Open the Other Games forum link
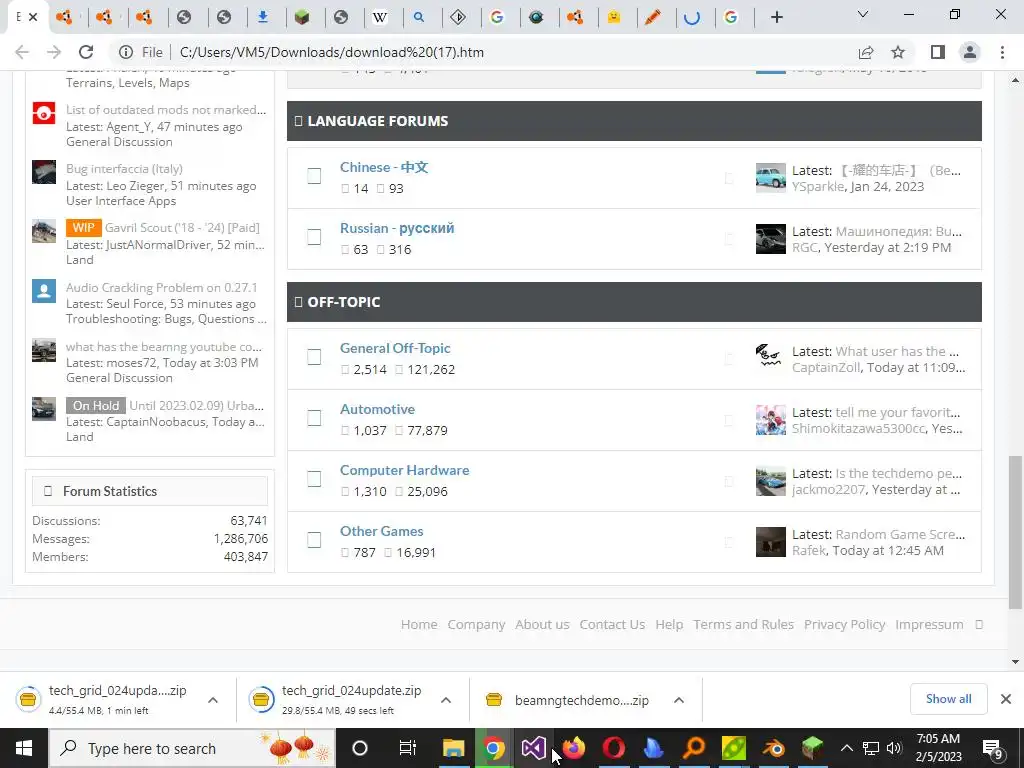Viewport: 1024px width, 768px height. [381, 531]
